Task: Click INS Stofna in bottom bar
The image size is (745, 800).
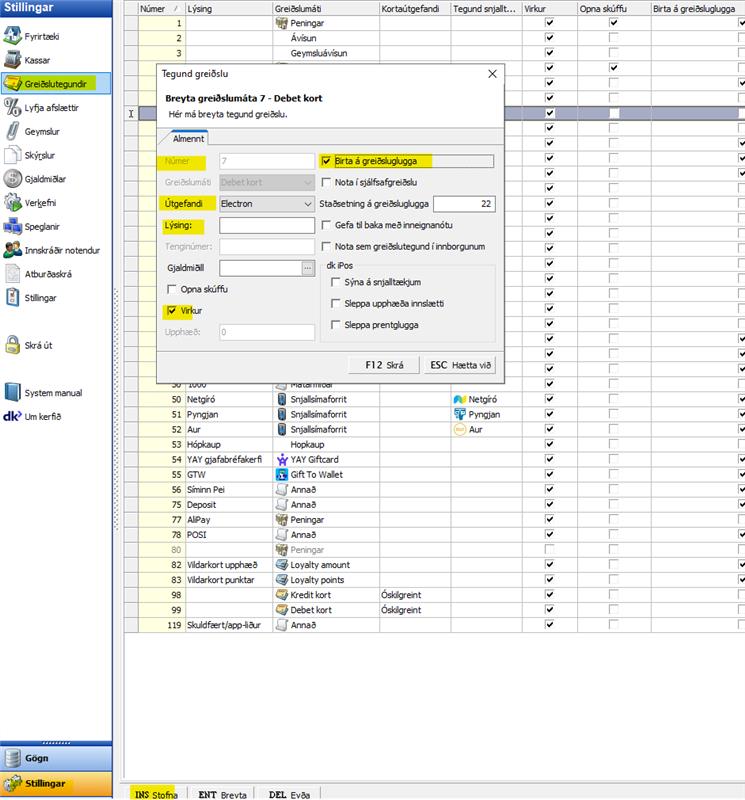Action: click(155, 792)
